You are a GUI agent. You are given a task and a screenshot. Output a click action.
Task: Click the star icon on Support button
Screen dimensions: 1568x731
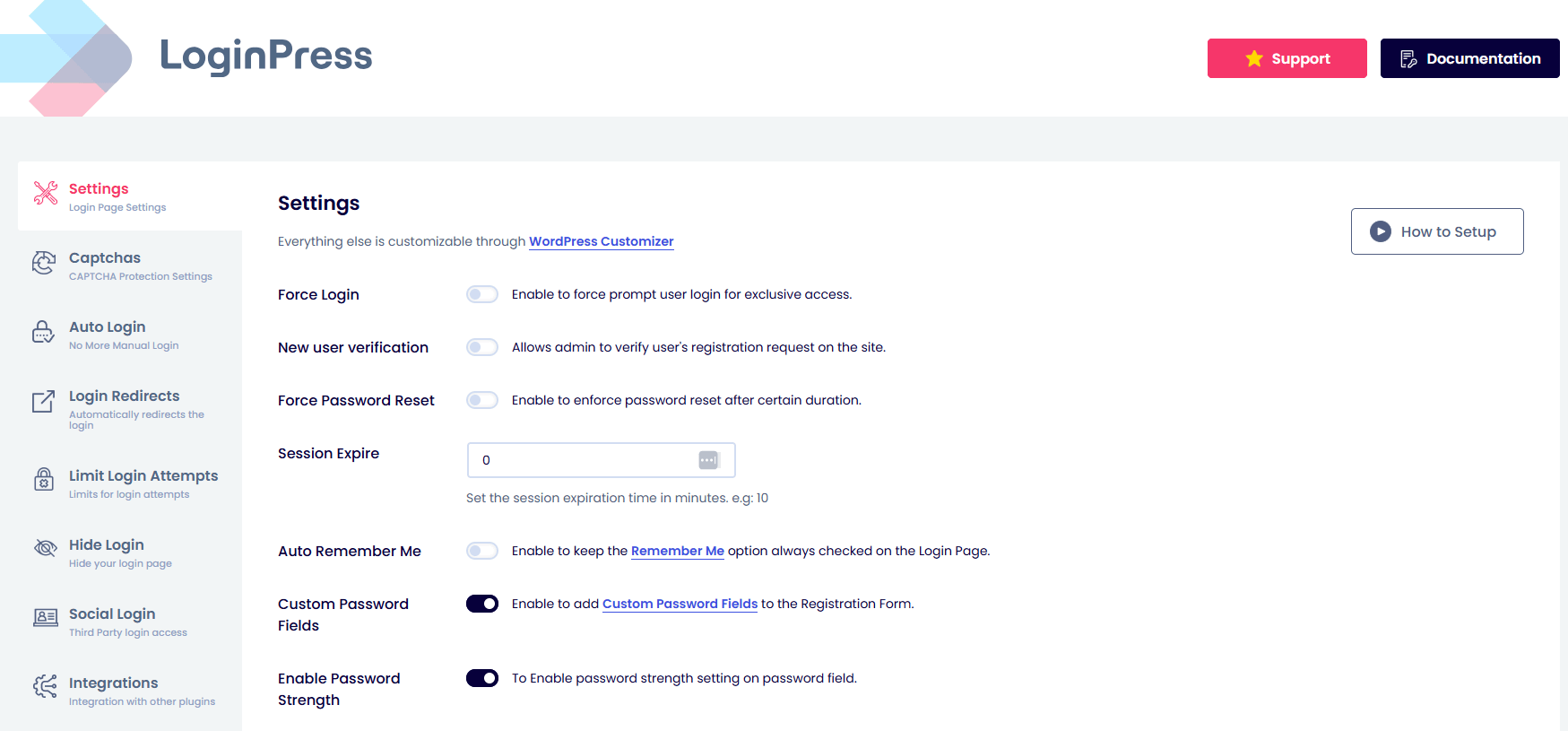click(1254, 58)
